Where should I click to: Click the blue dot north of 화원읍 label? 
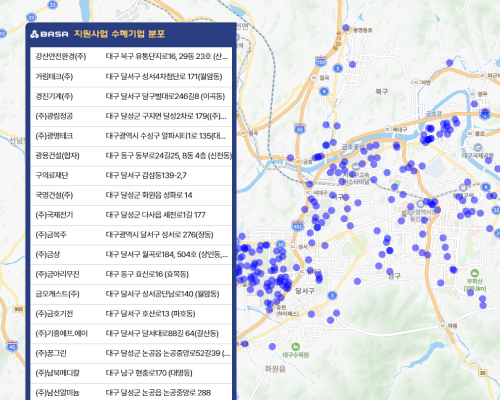272,347
